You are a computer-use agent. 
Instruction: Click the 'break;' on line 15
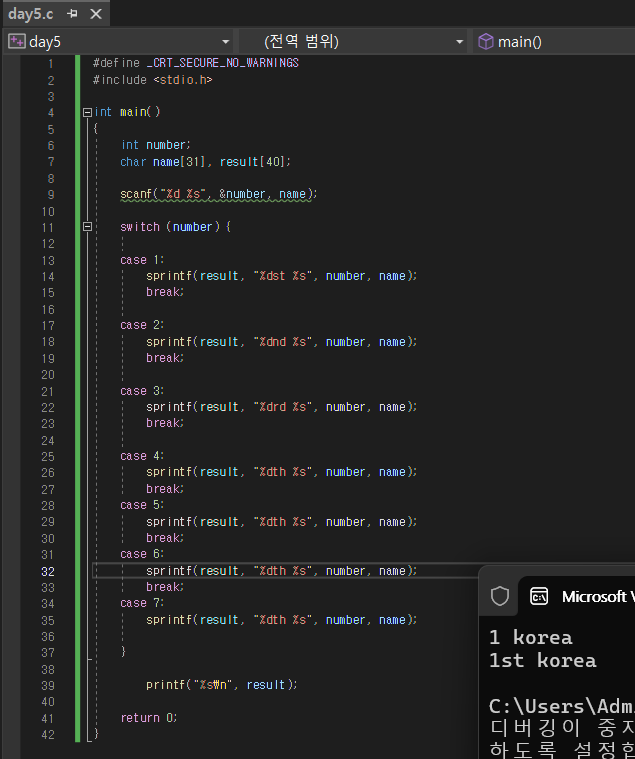(x=165, y=292)
